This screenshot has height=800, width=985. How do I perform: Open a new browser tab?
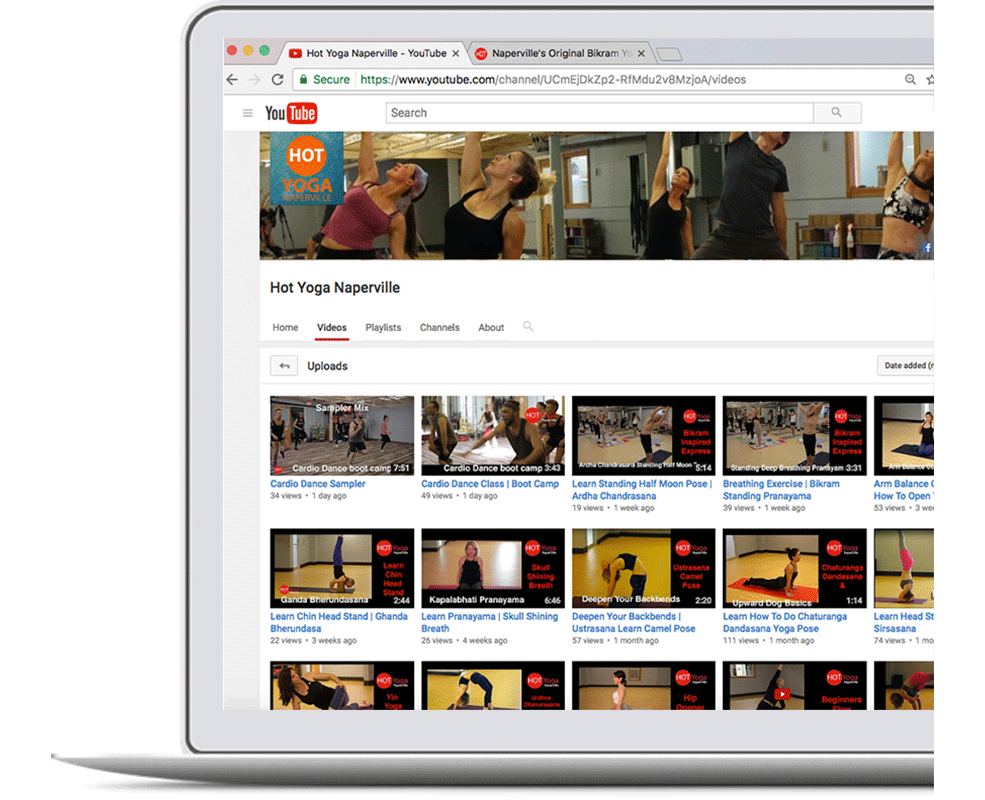(669, 55)
